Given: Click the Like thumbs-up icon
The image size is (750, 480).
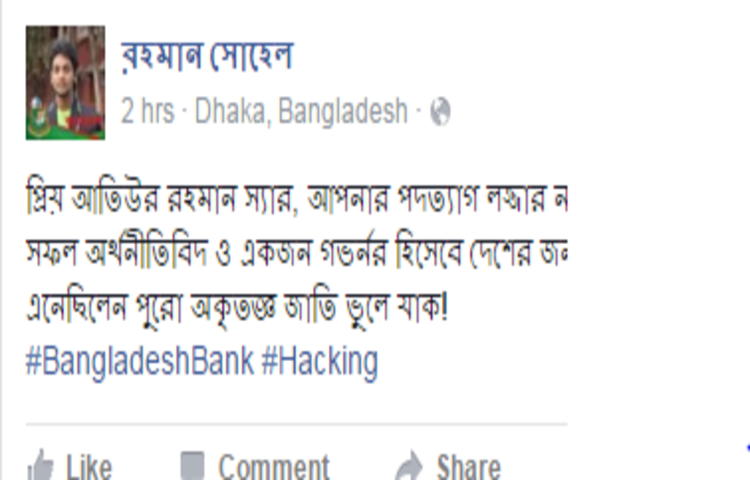Looking at the screenshot, I should pyautogui.click(x=41, y=466).
